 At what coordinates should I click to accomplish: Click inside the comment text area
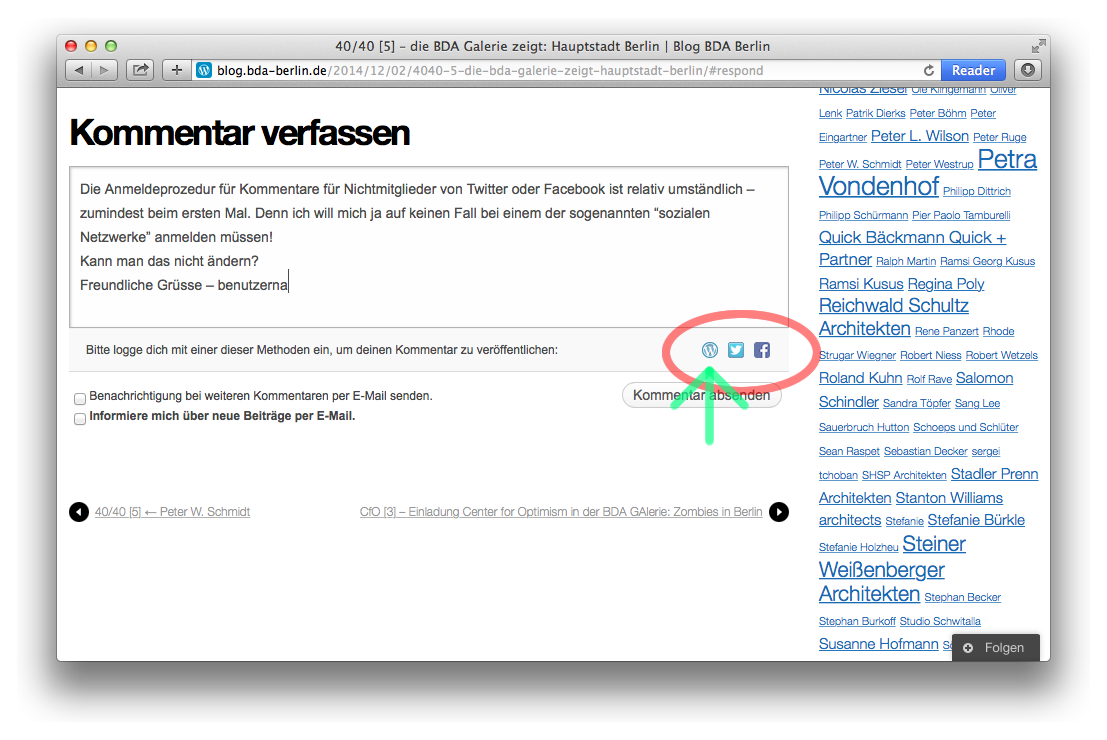[428, 245]
